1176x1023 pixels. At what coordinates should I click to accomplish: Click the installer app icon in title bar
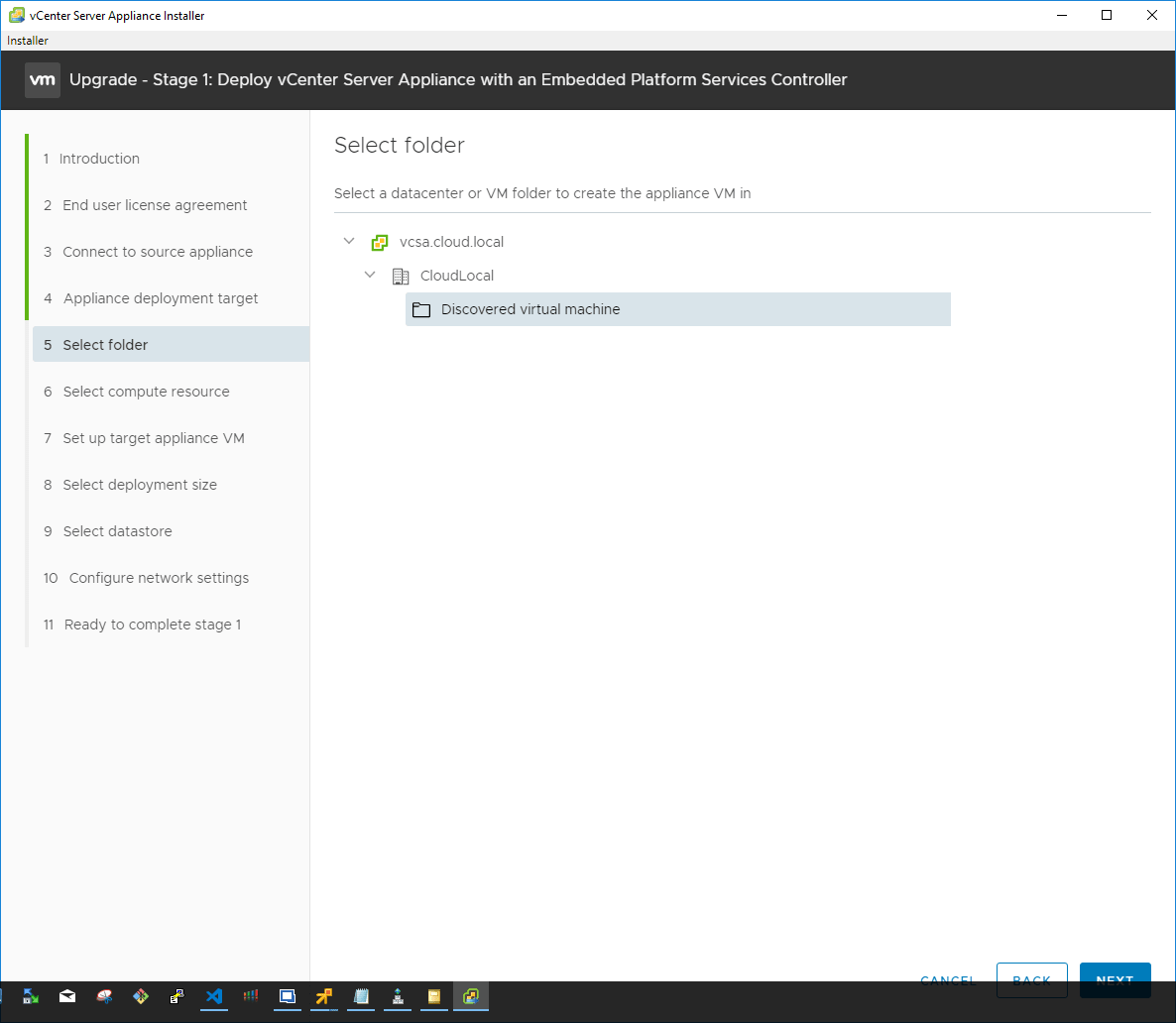(x=17, y=15)
